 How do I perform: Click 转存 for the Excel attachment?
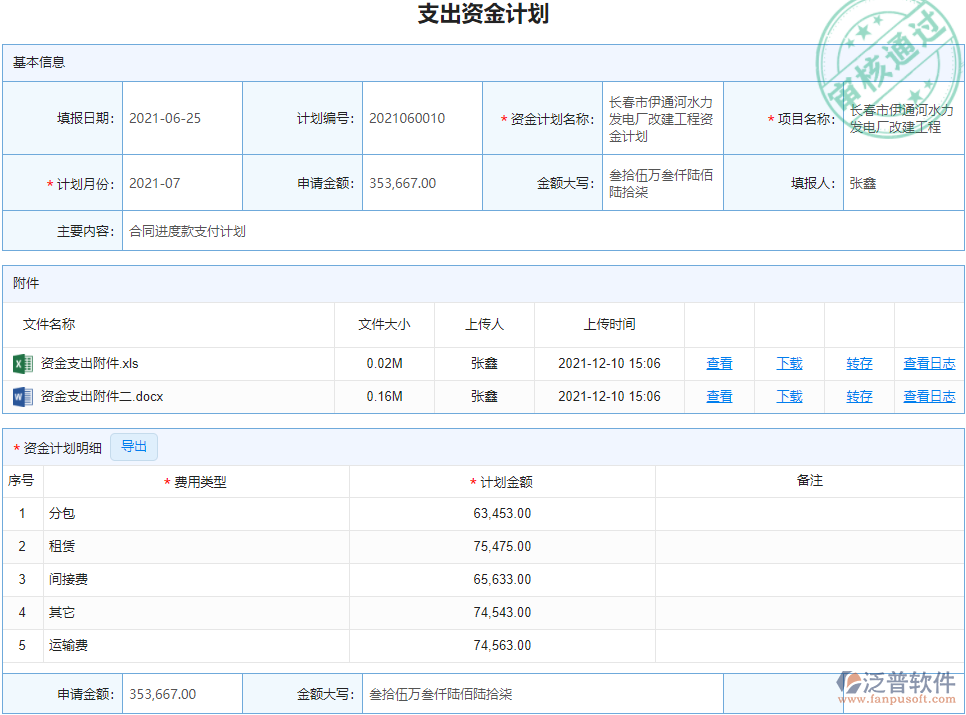point(859,363)
